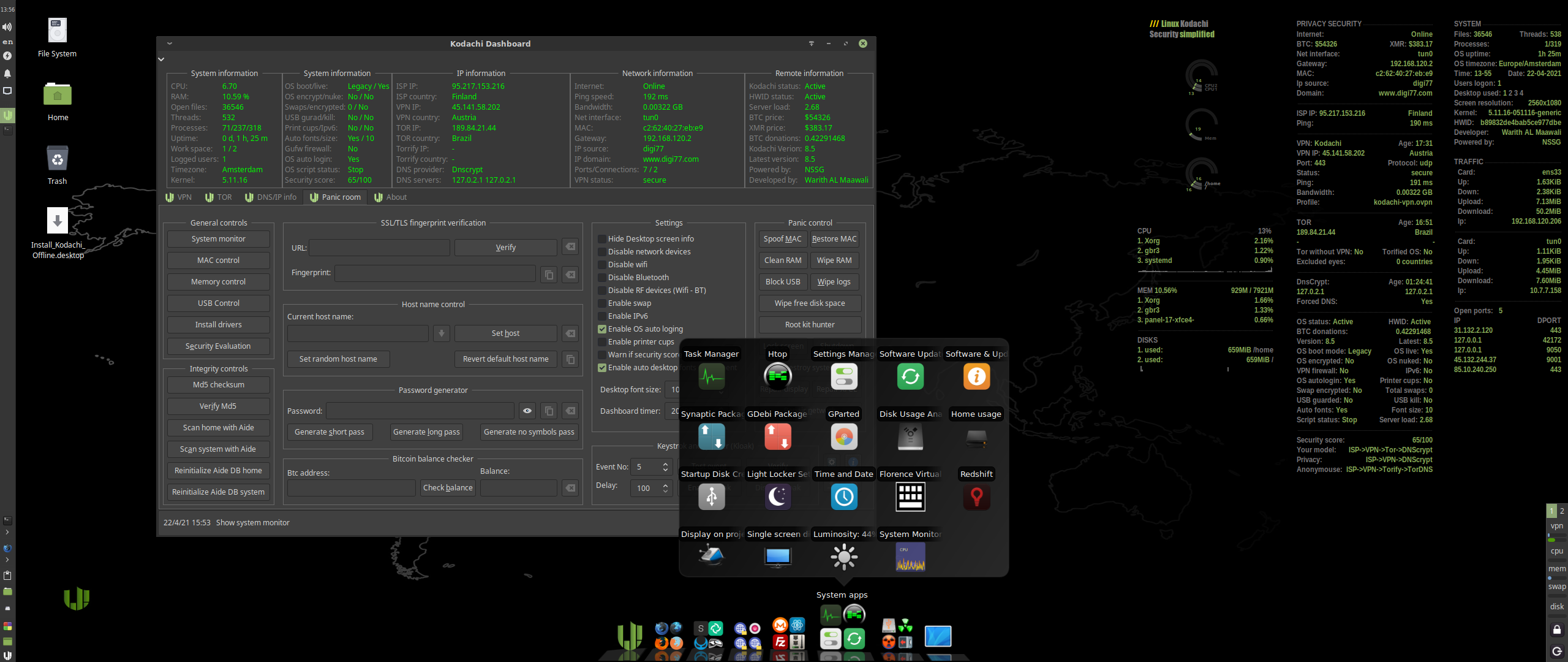Open GParted from System apps
Image resolution: width=1568 pixels, height=662 pixels.
pos(843,436)
